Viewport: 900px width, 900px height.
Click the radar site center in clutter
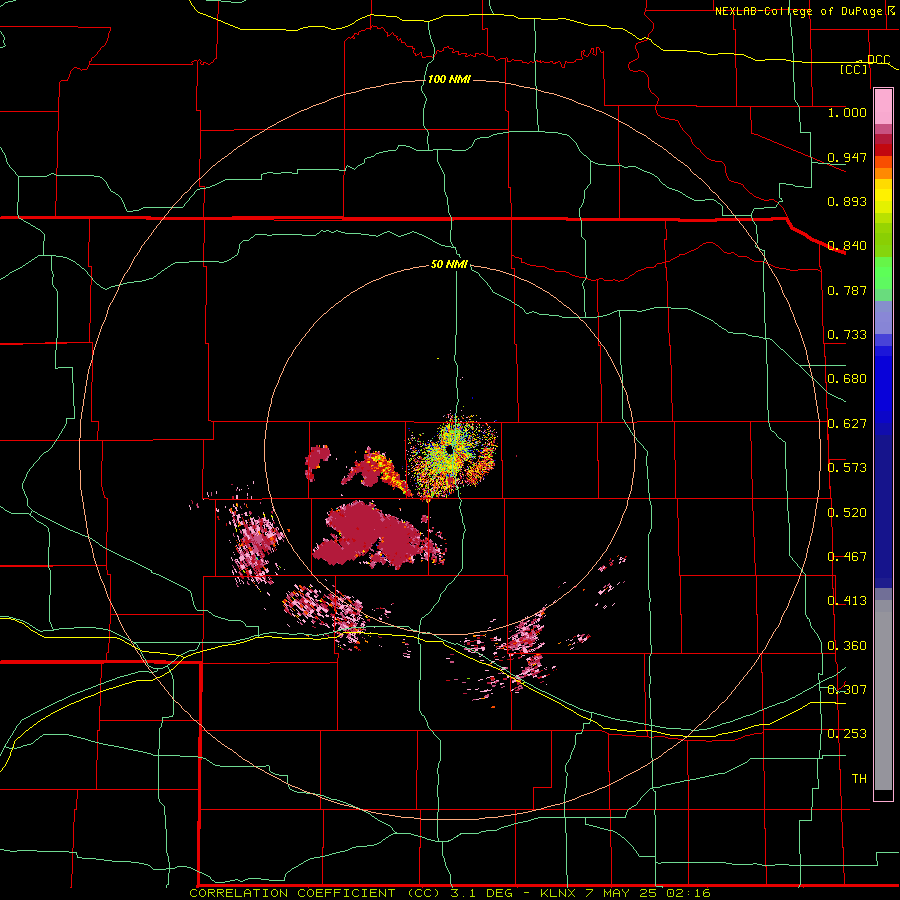point(450,451)
